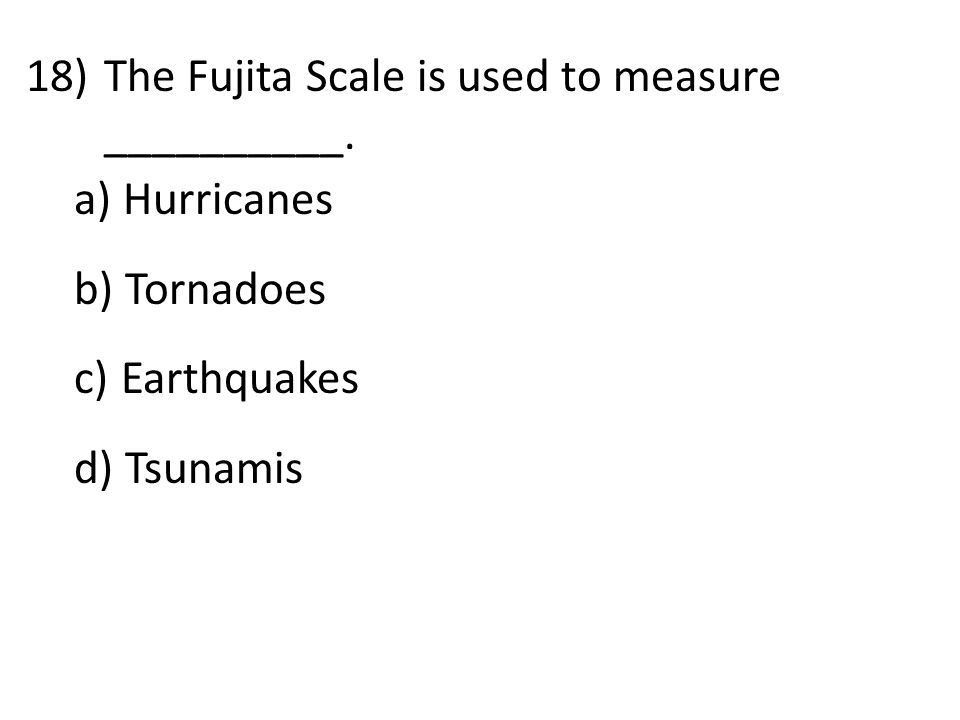960x720 pixels.
Task: Select the answer option Hurricanes
Action: click(x=228, y=200)
